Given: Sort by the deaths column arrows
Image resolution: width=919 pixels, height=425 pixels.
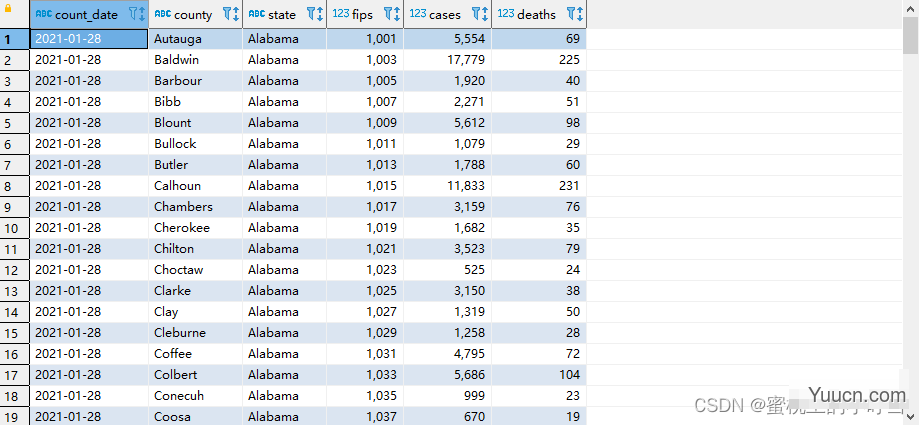Looking at the screenshot, I should click(581, 14).
